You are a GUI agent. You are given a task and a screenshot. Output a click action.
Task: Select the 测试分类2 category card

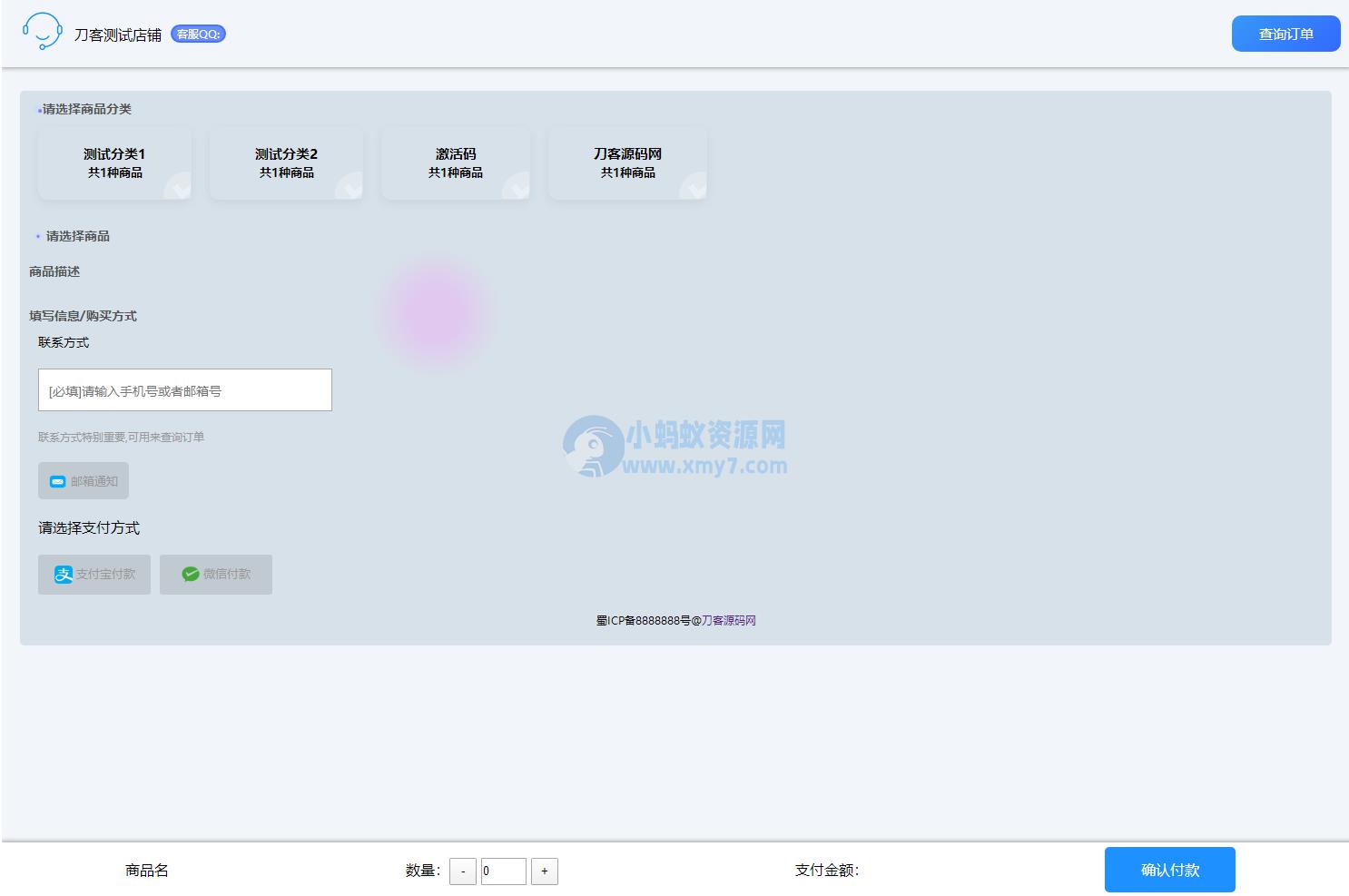[x=286, y=162]
